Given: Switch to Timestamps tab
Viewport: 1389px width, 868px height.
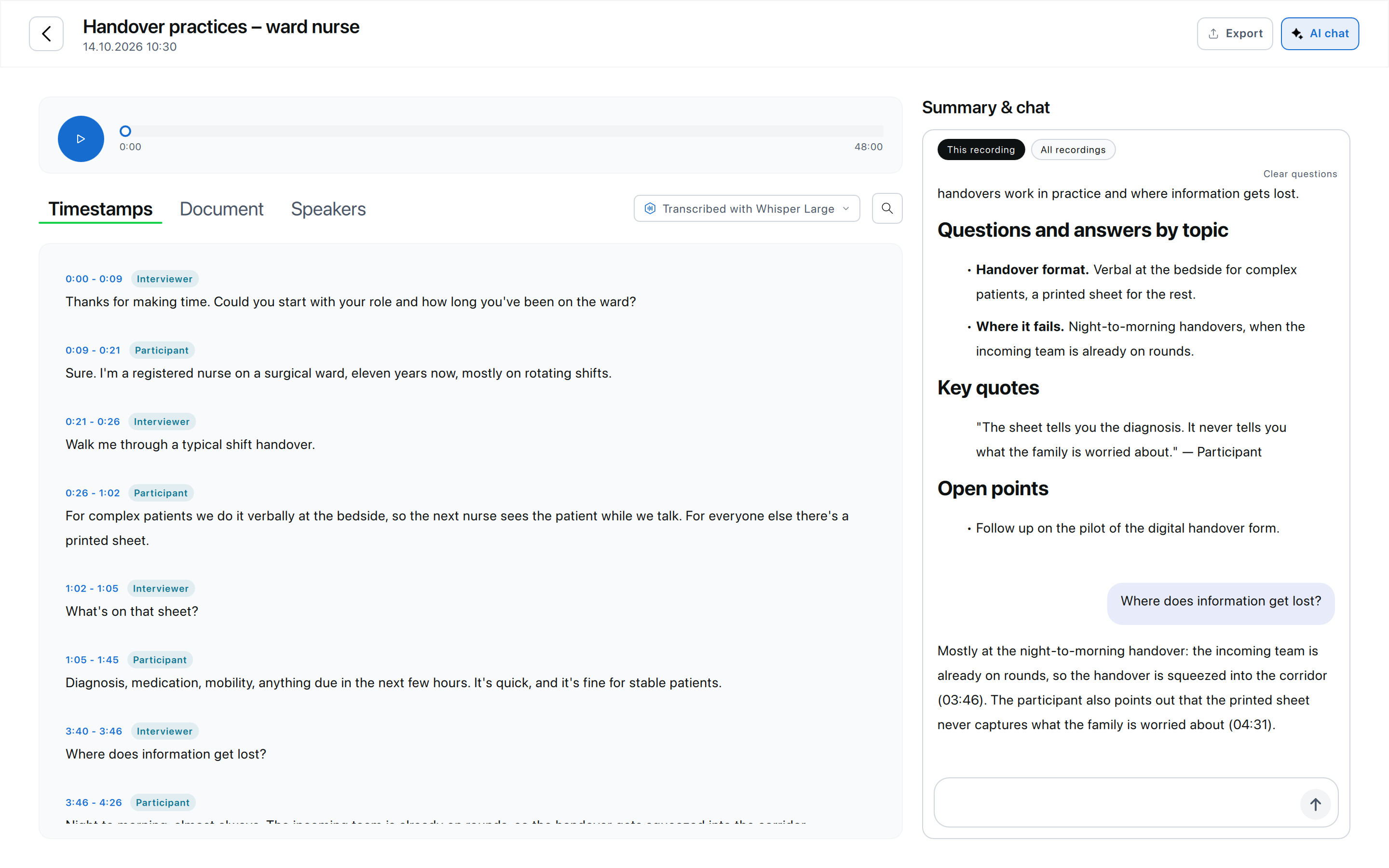Looking at the screenshot, I should (x=100, y=209).
